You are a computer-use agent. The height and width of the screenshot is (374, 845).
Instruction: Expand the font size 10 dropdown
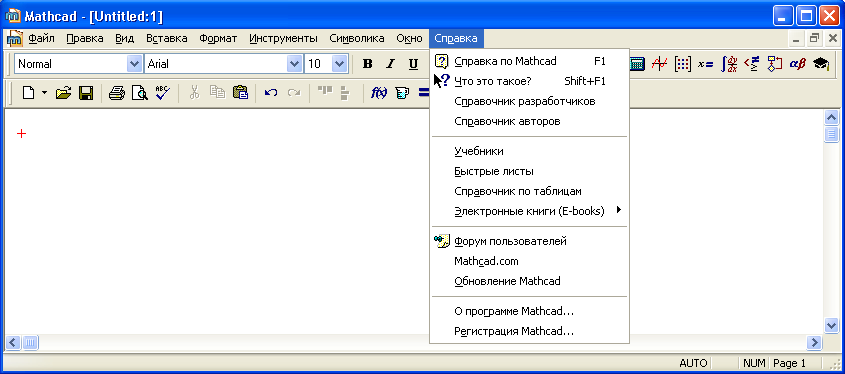tap(340, 64)
